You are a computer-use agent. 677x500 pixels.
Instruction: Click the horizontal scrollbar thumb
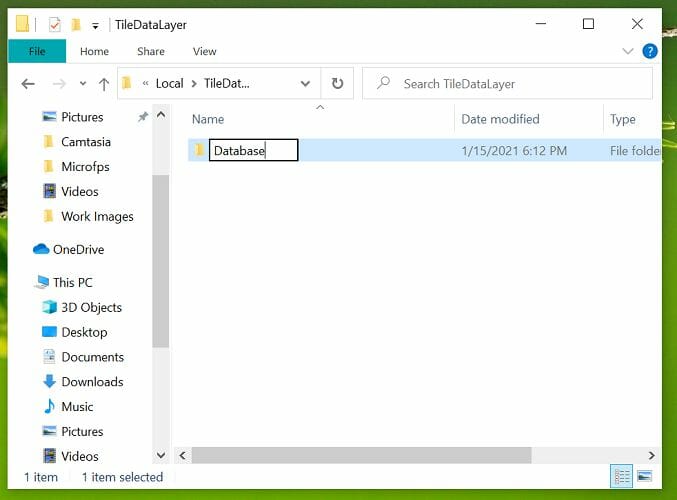point(362,456)
